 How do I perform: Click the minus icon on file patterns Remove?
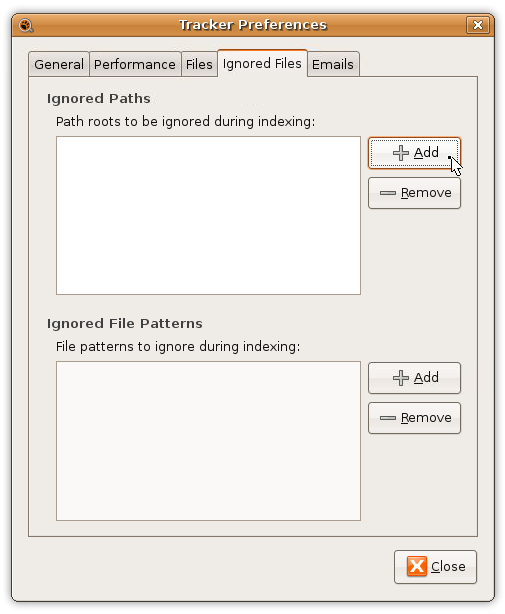click(388, 418)
